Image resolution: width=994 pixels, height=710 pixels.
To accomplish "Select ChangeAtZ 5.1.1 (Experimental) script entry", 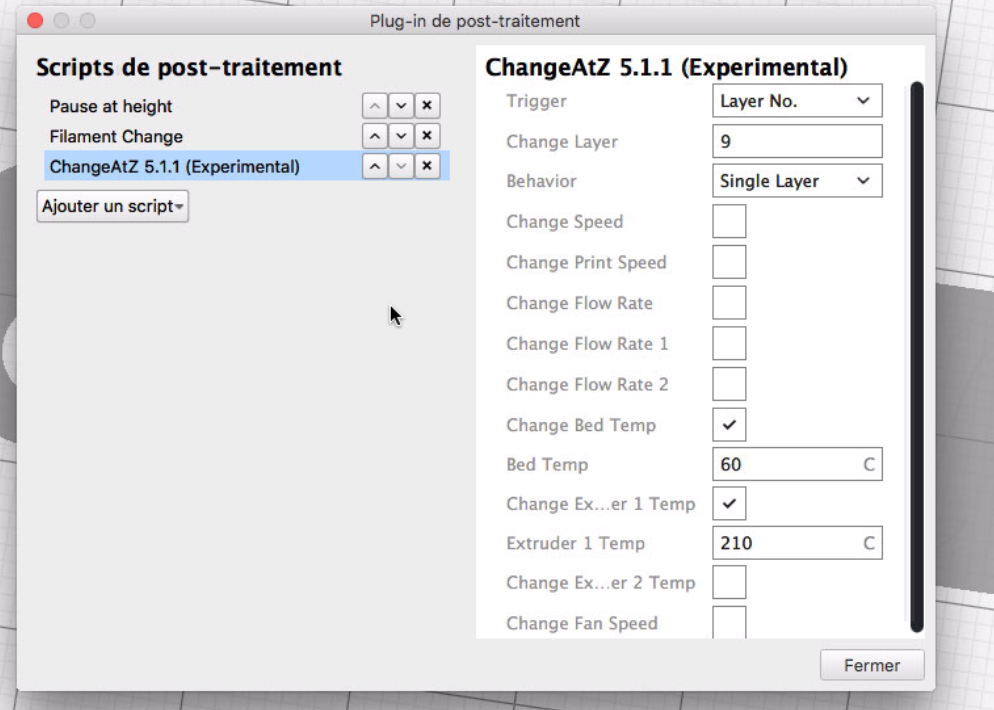I will point(174,166).
